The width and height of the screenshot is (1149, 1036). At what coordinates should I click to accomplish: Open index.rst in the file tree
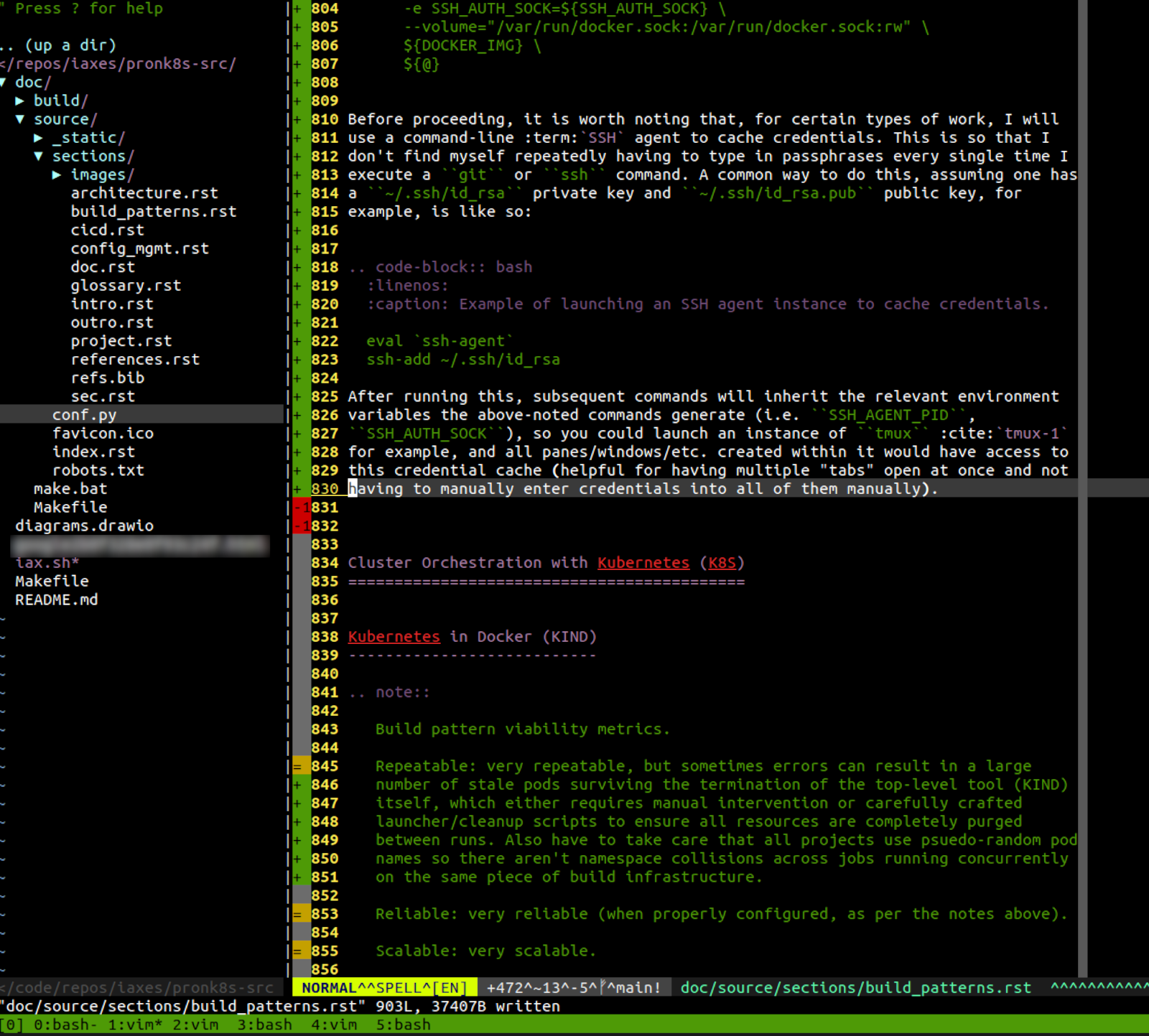pyautogui.click(x=93, y=452)
